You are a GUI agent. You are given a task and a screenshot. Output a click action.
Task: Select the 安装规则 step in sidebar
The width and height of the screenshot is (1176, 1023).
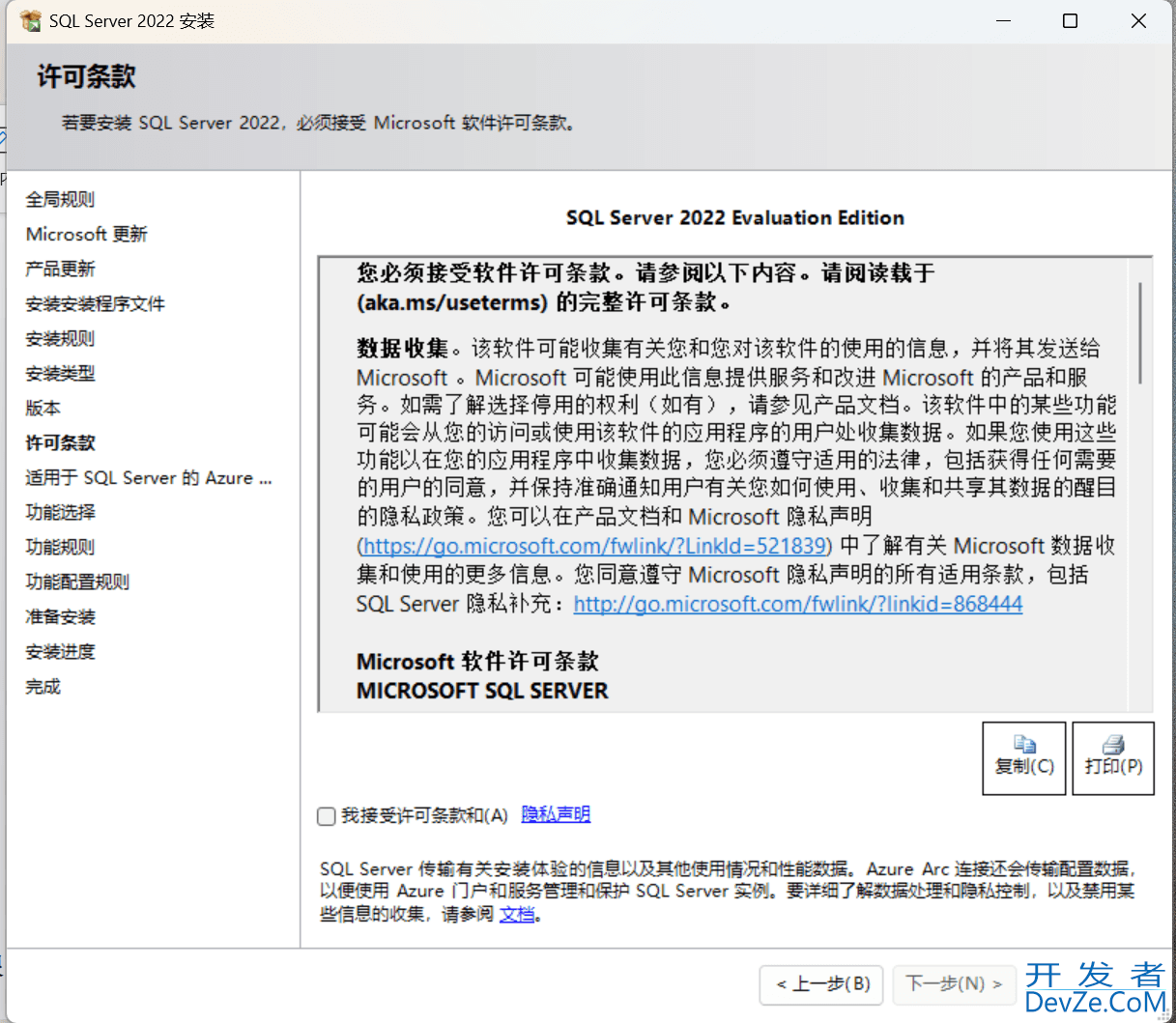click(x=60, y=338)
